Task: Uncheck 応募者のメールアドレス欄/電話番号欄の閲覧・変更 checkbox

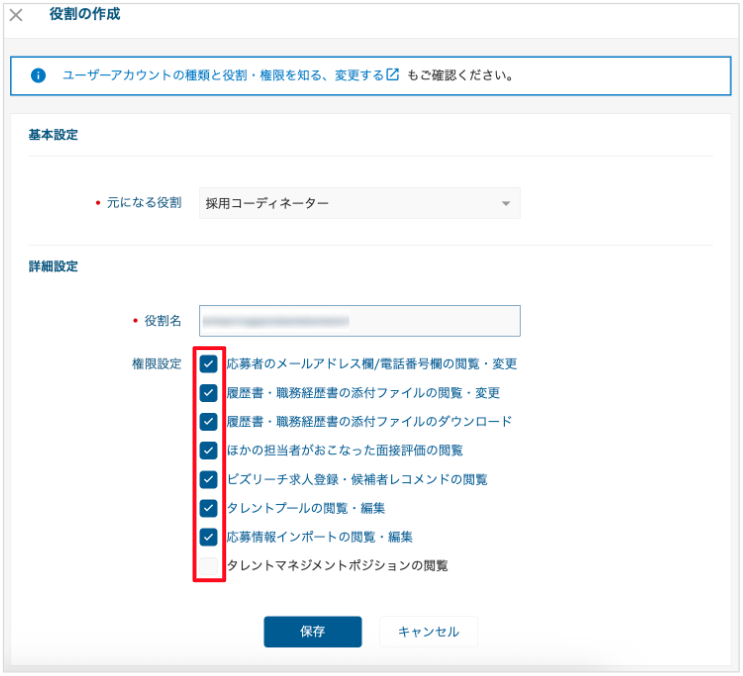Action: pyautogui.click(x=208, y=364)
